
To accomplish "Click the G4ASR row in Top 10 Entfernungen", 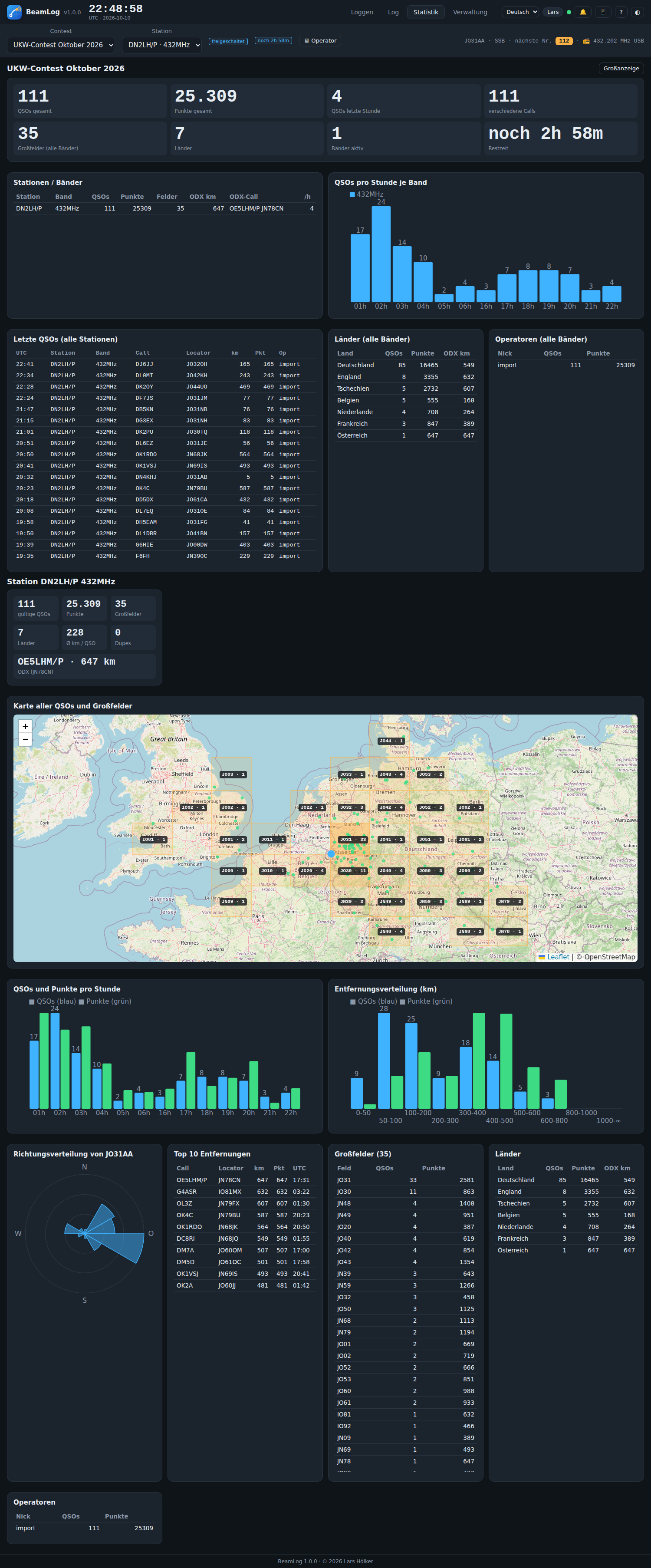I will [x=245, y=1192].
